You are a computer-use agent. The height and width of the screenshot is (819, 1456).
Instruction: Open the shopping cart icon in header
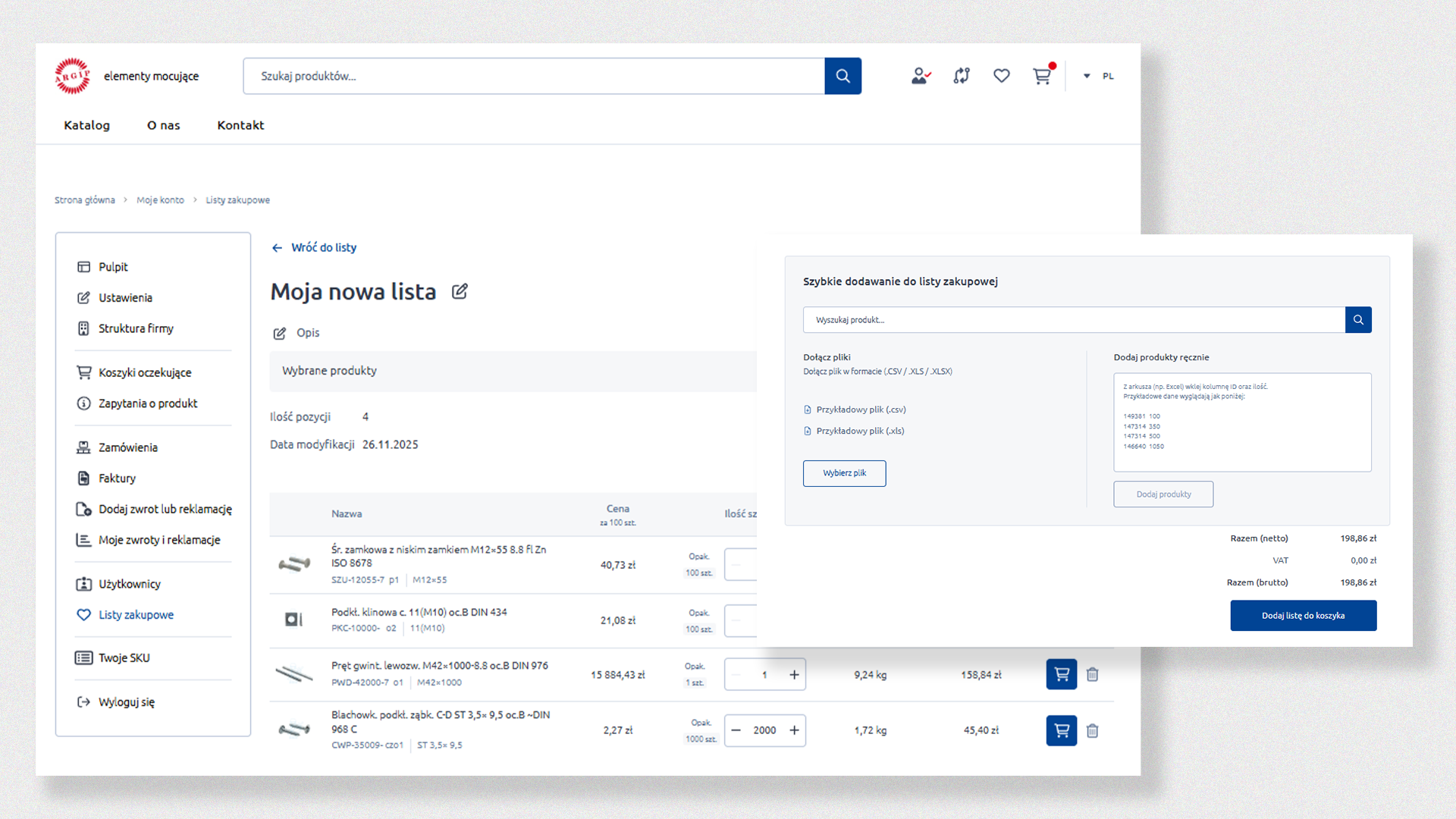(1042, 76)
